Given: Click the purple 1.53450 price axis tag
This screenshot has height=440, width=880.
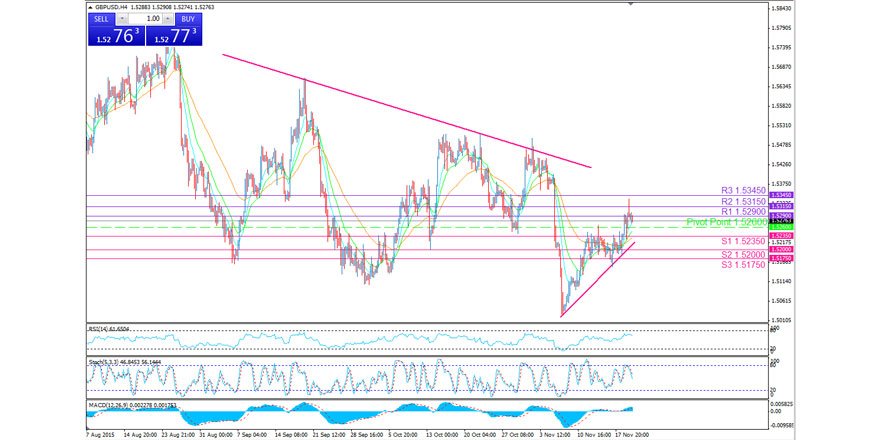Looking at the screenshot, I should (780, 195).
